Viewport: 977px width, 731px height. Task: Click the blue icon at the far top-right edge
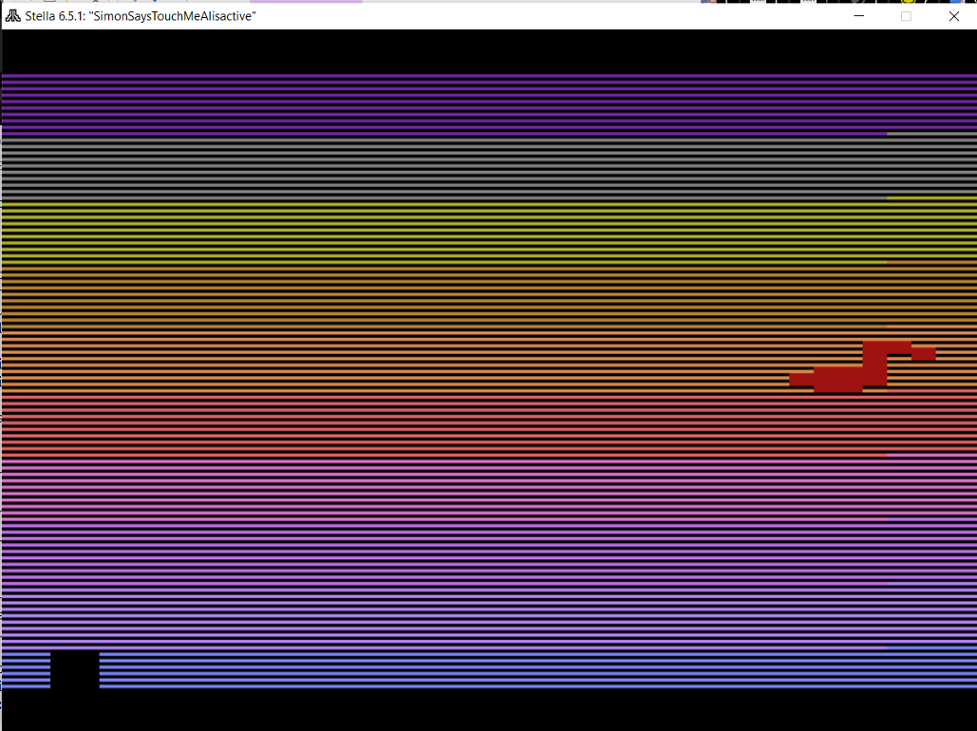[956, 3]
